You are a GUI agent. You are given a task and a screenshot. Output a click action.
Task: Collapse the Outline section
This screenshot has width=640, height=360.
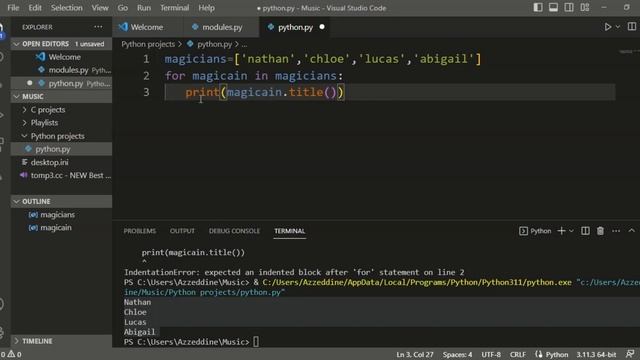point(61,201)
